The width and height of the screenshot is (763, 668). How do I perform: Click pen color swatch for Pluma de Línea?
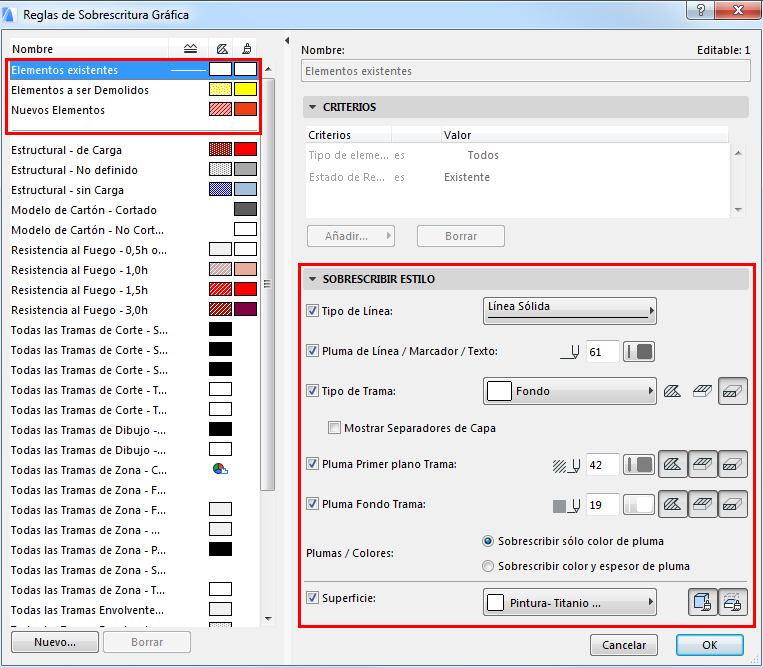tap(639, 352)
